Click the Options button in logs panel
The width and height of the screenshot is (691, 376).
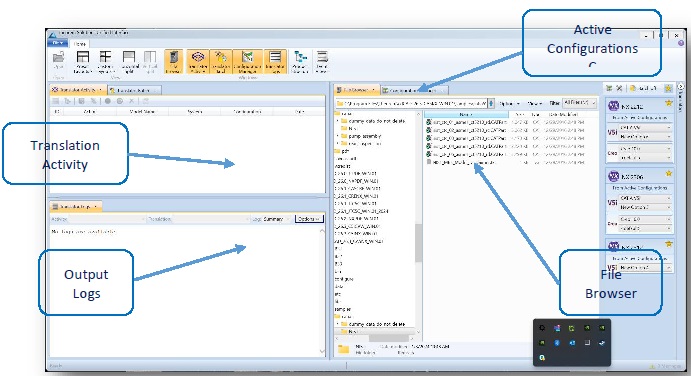tap(309, 219)
